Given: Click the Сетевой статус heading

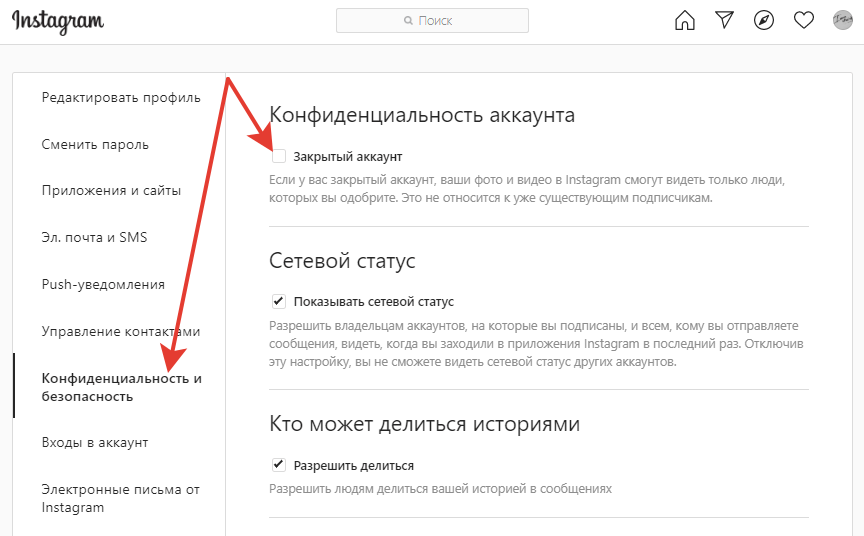Looking at the screenshot, I should pyautogui.click(x=342, y=260).
